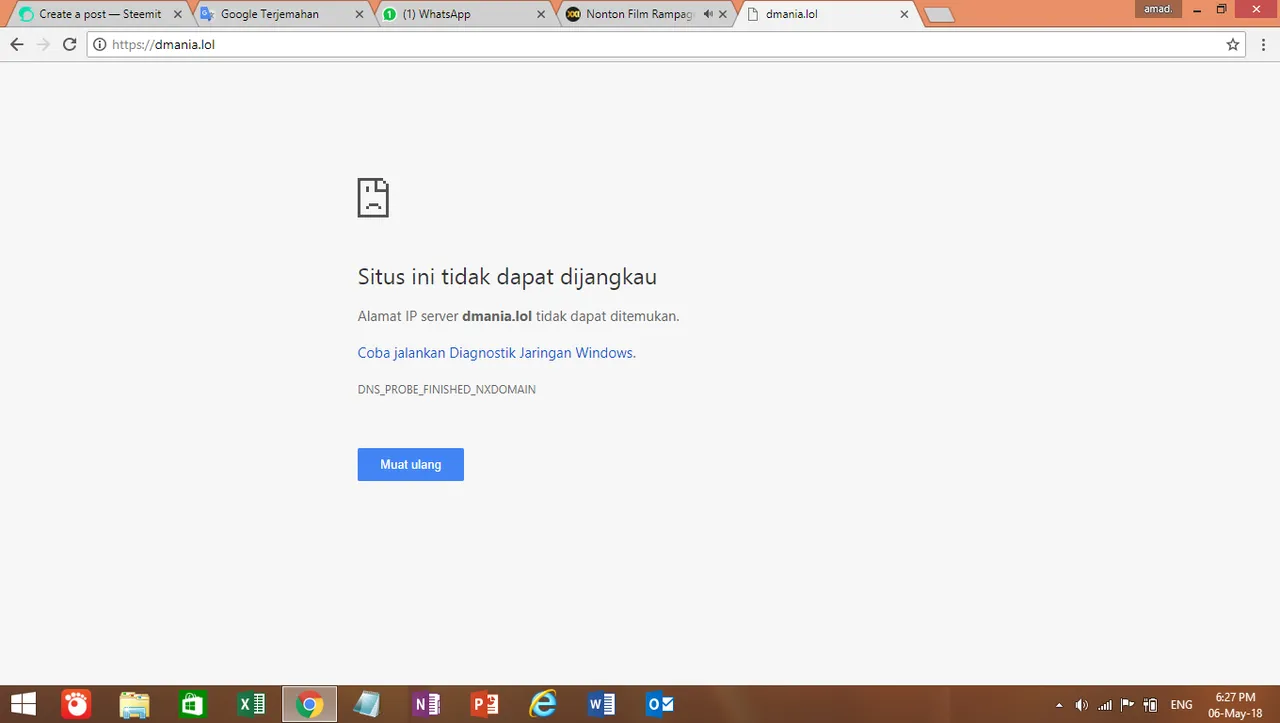Mute the audio icon on Nonton Film tab
The width and height of the screenshot is (1280, 723).
pos(708,14)
